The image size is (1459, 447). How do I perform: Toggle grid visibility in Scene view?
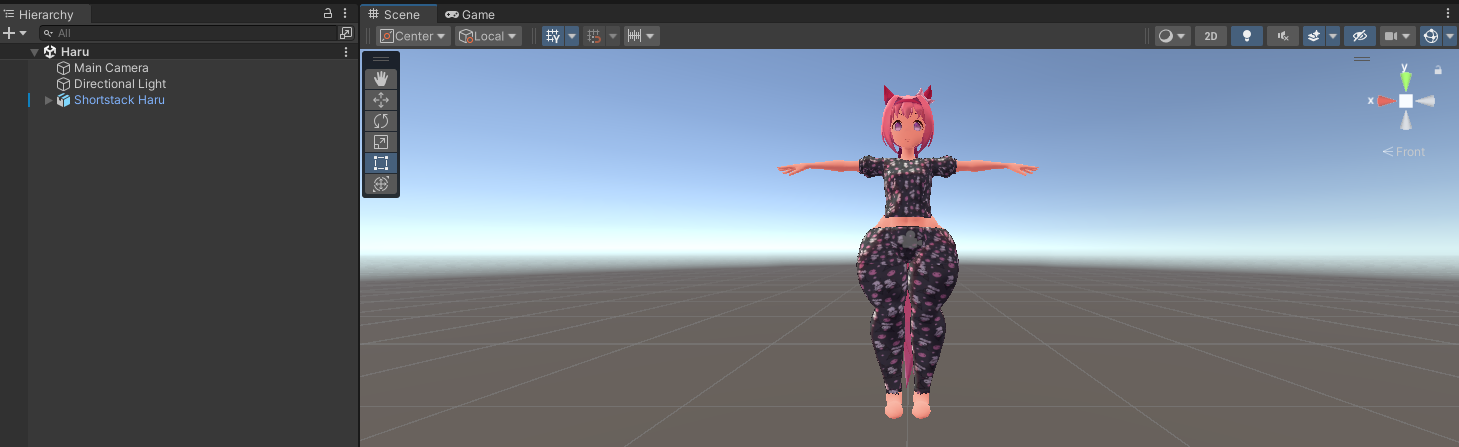click(x=553, y=36)
